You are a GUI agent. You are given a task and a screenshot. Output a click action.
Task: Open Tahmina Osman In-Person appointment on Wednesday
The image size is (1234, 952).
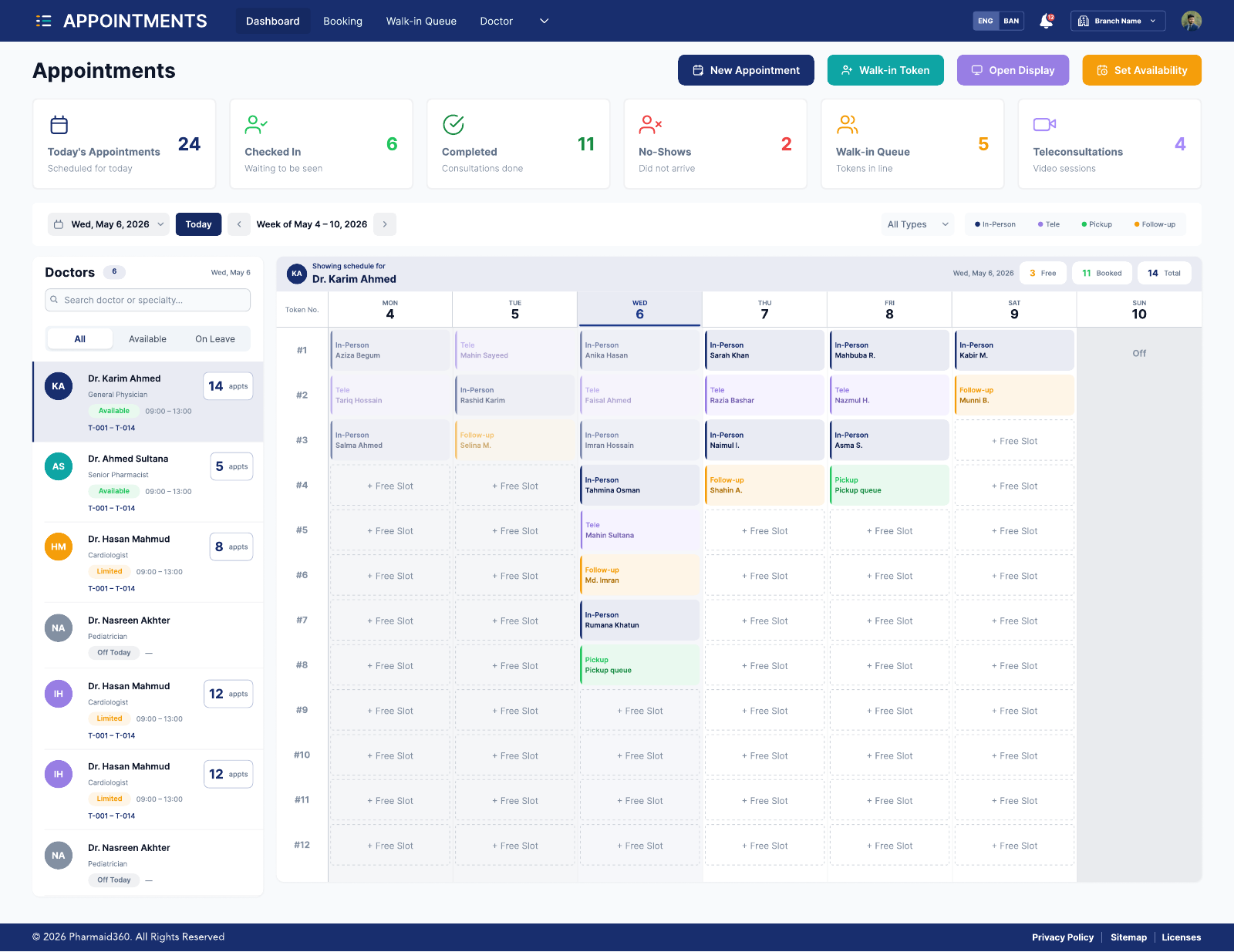click(x=639, y=485)
